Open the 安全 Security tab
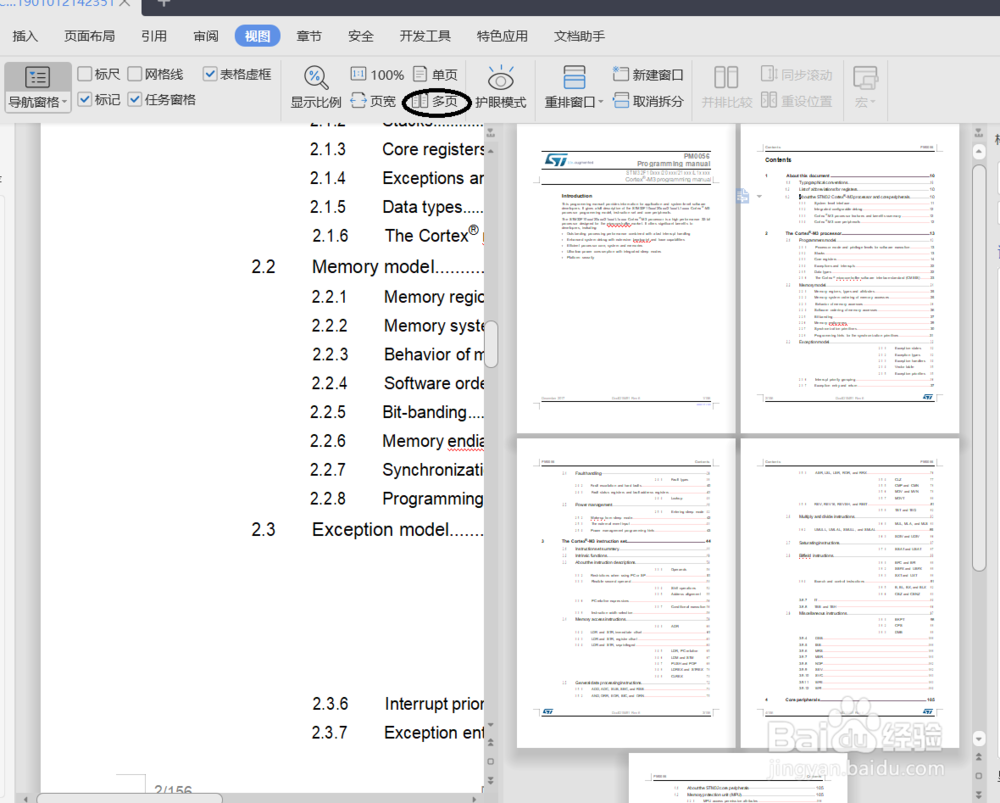 click(x=360, y=36)
